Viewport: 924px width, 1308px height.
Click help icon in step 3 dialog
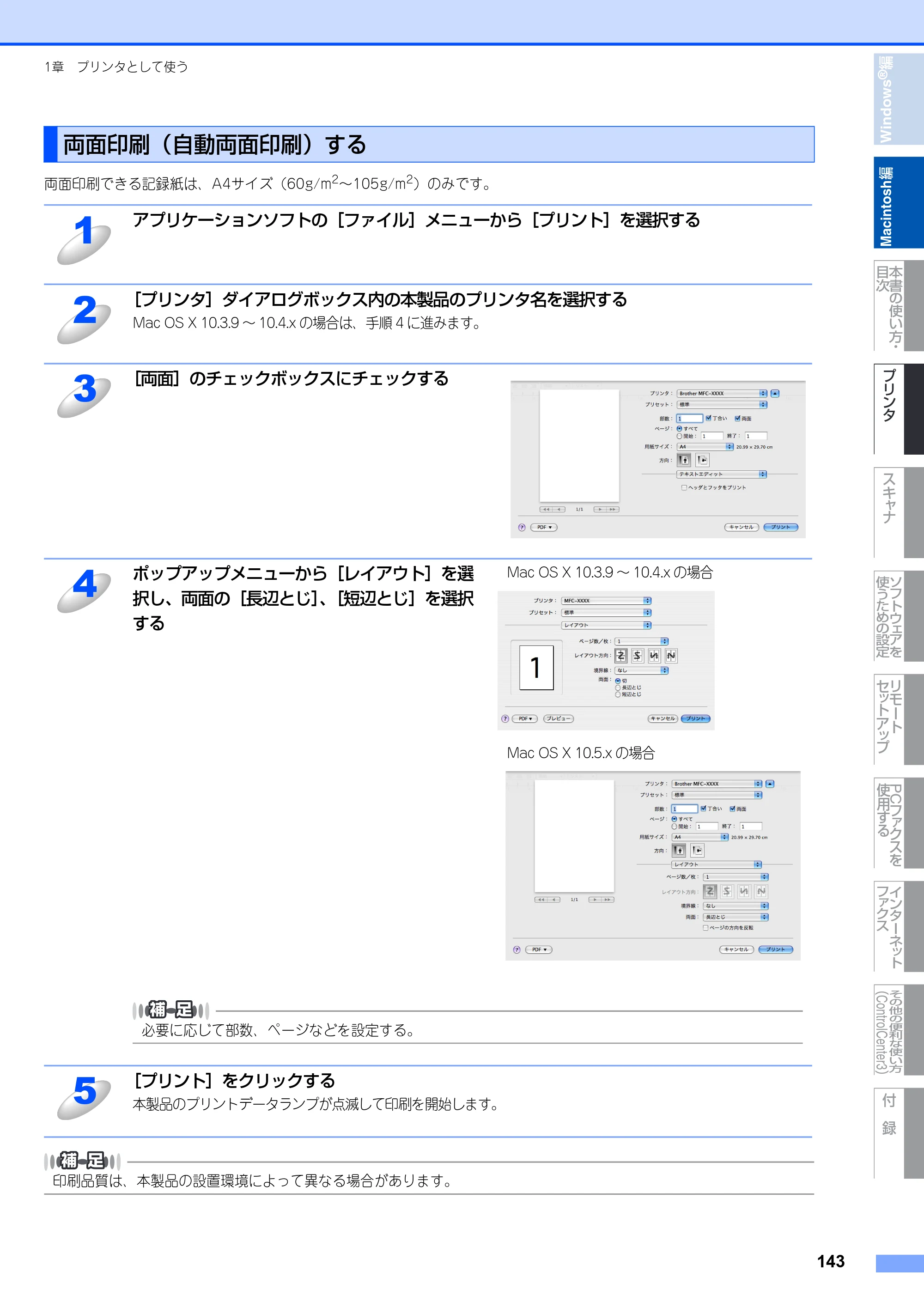pos(522,528)
